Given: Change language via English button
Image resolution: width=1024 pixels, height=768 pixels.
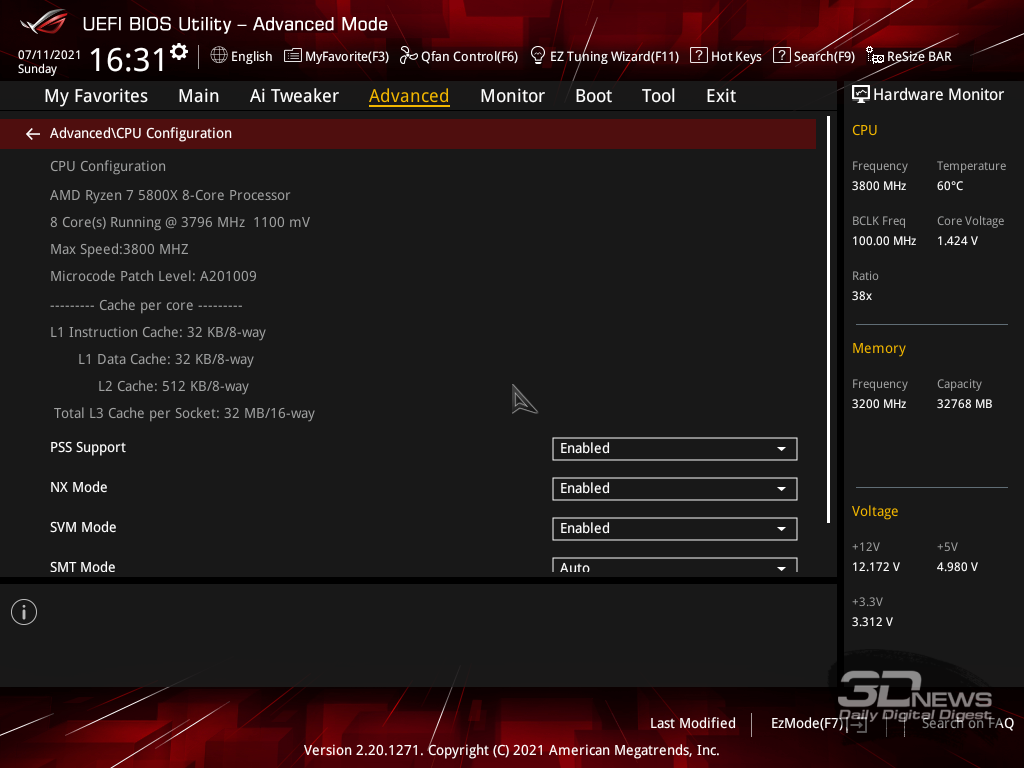Looking at the screenshot, I should click(x=251, y=57).
